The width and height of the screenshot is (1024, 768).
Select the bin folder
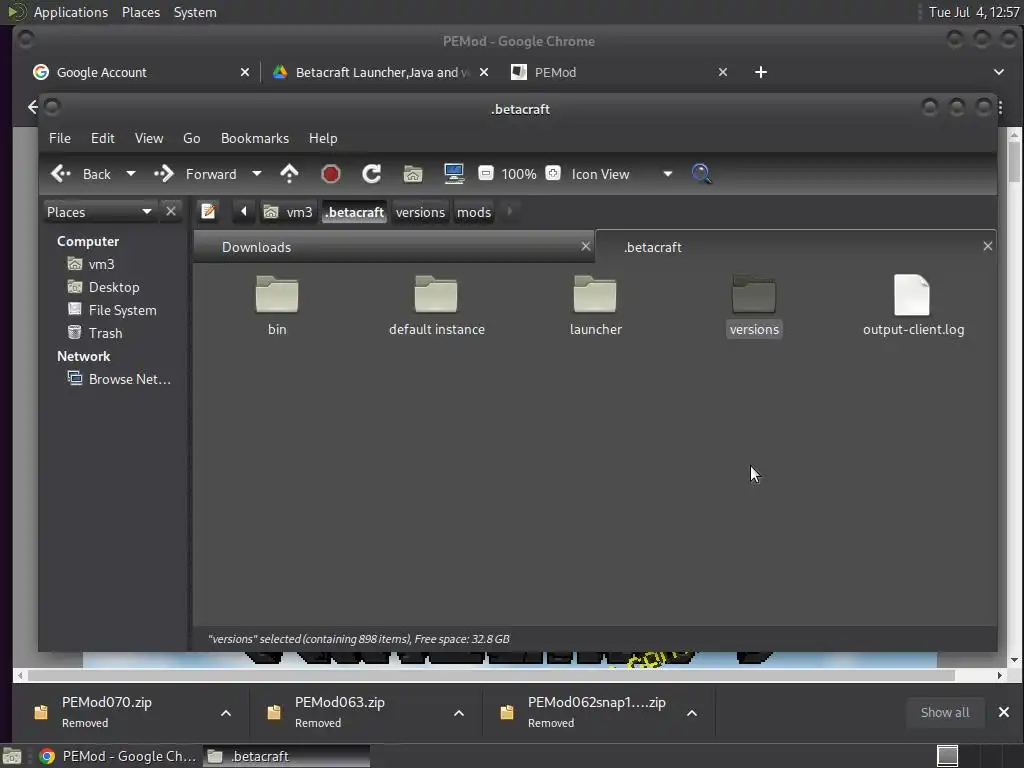click(x=277, y=306)
